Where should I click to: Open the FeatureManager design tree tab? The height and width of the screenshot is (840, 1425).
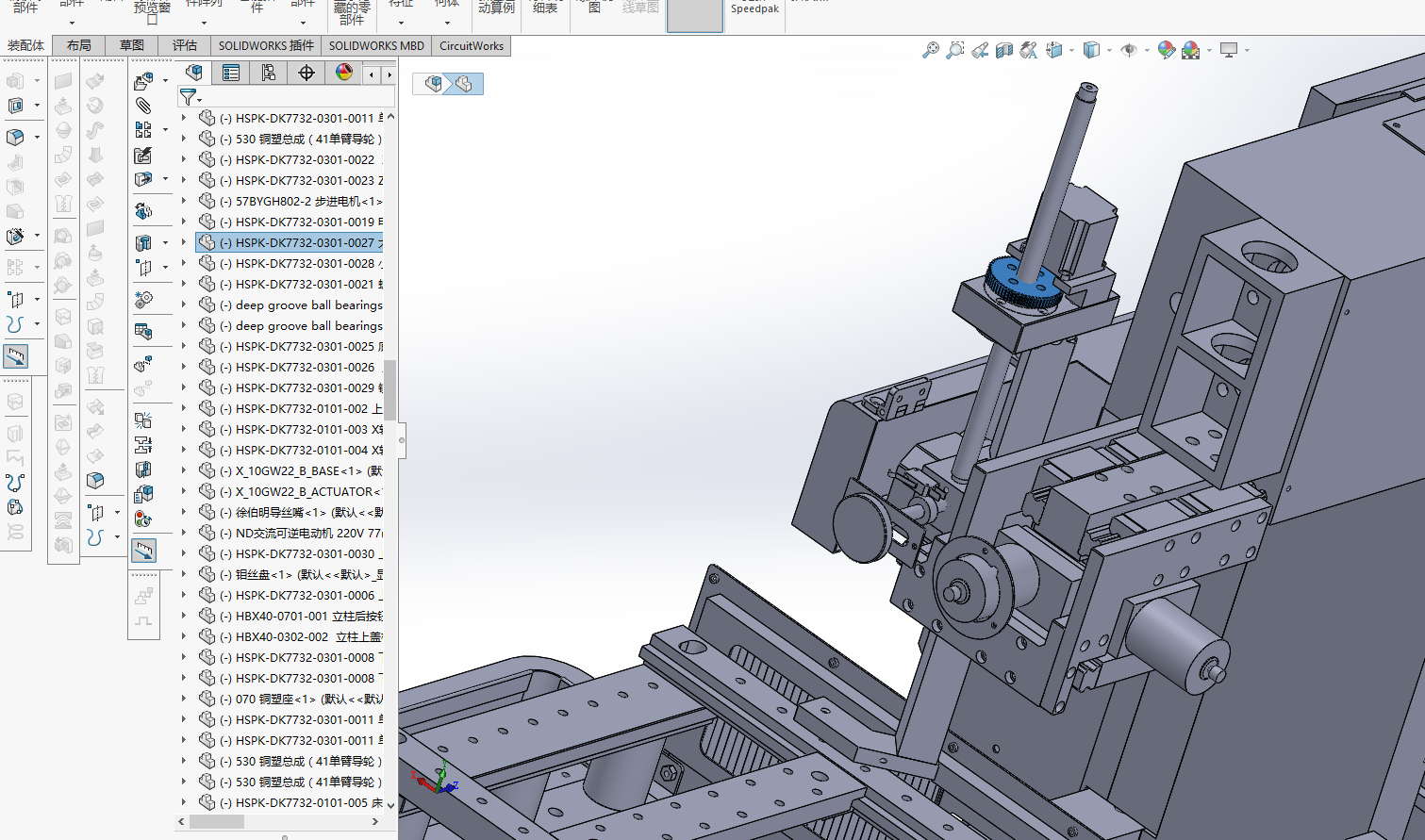tap(194, 73)
